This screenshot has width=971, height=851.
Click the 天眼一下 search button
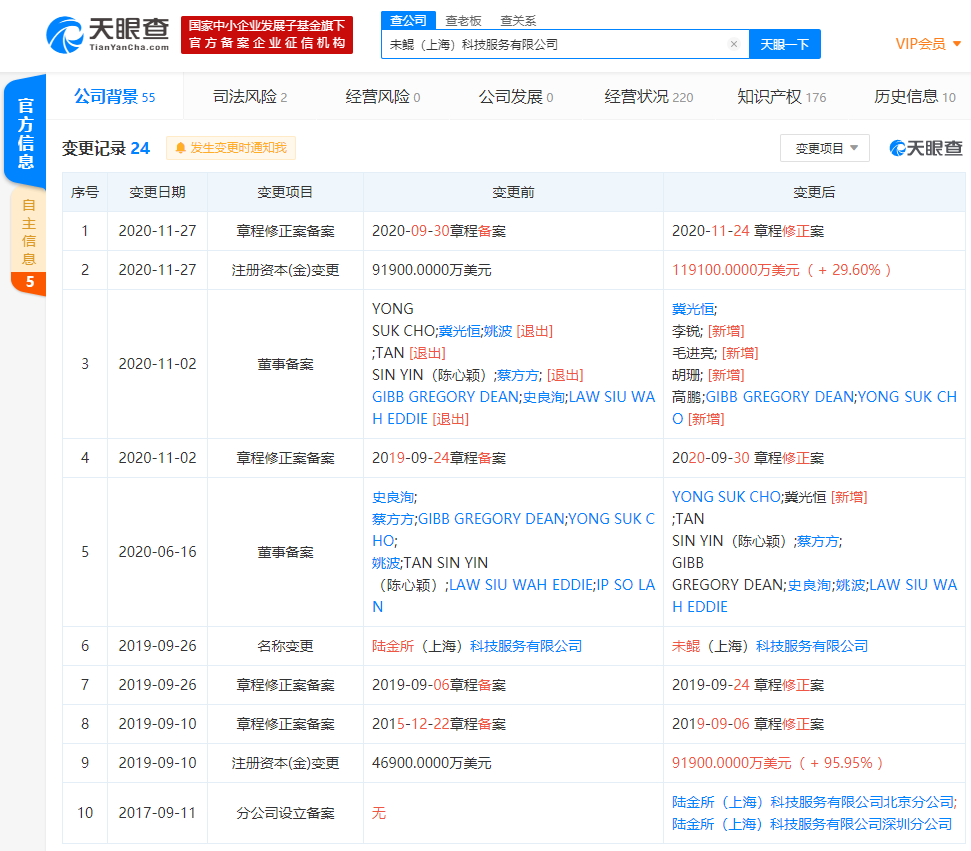point(785,44)
